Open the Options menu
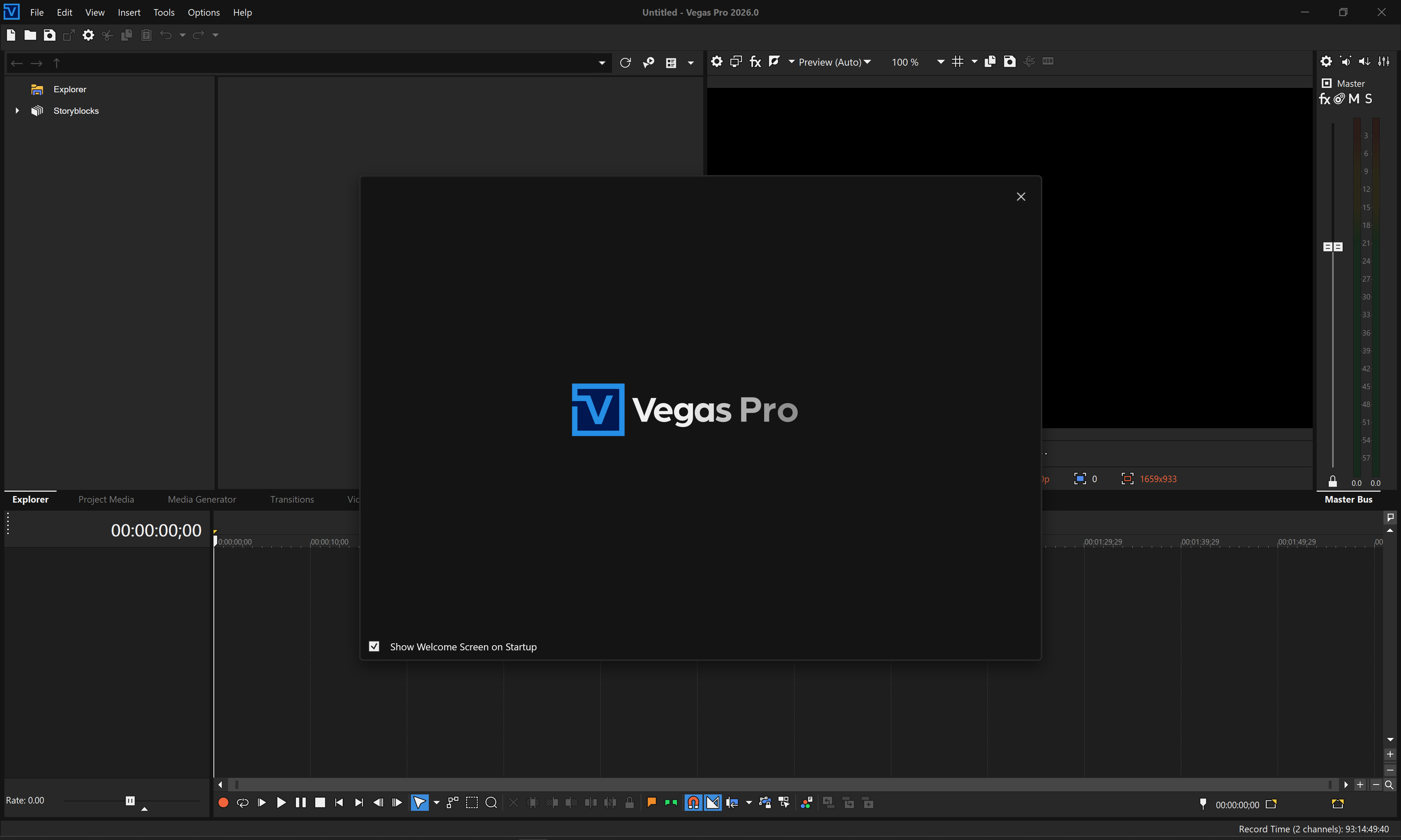This screenshot has height=840, width=1401. point(204,12)
